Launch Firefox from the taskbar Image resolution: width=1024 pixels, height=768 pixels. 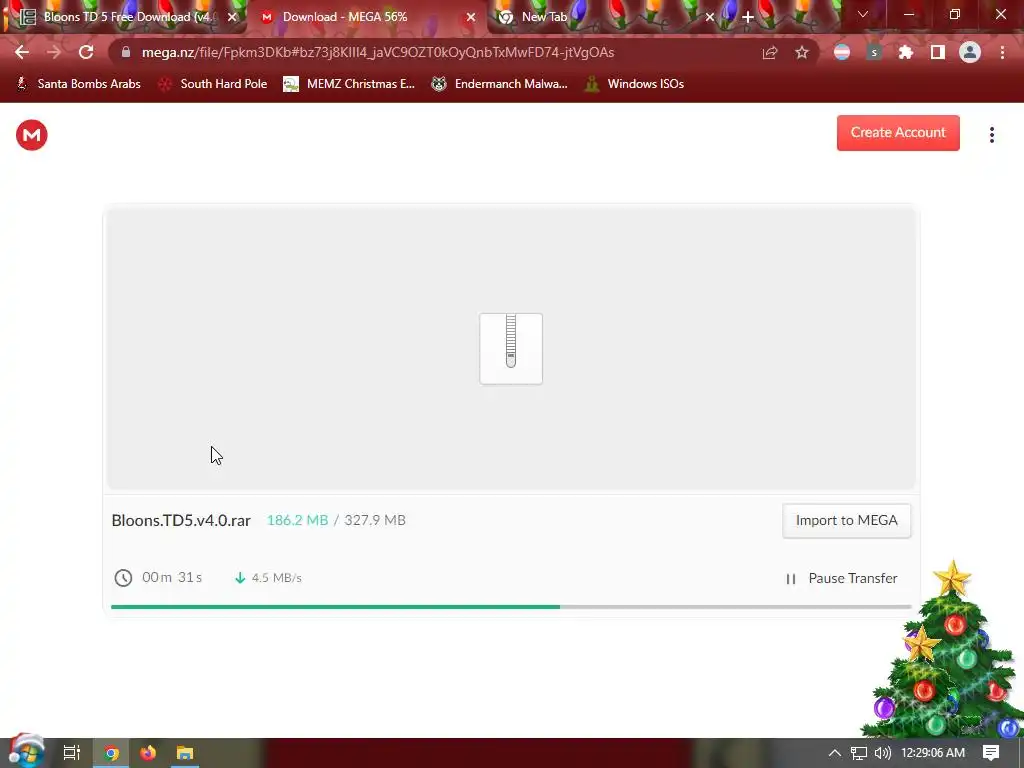(148, 753)
